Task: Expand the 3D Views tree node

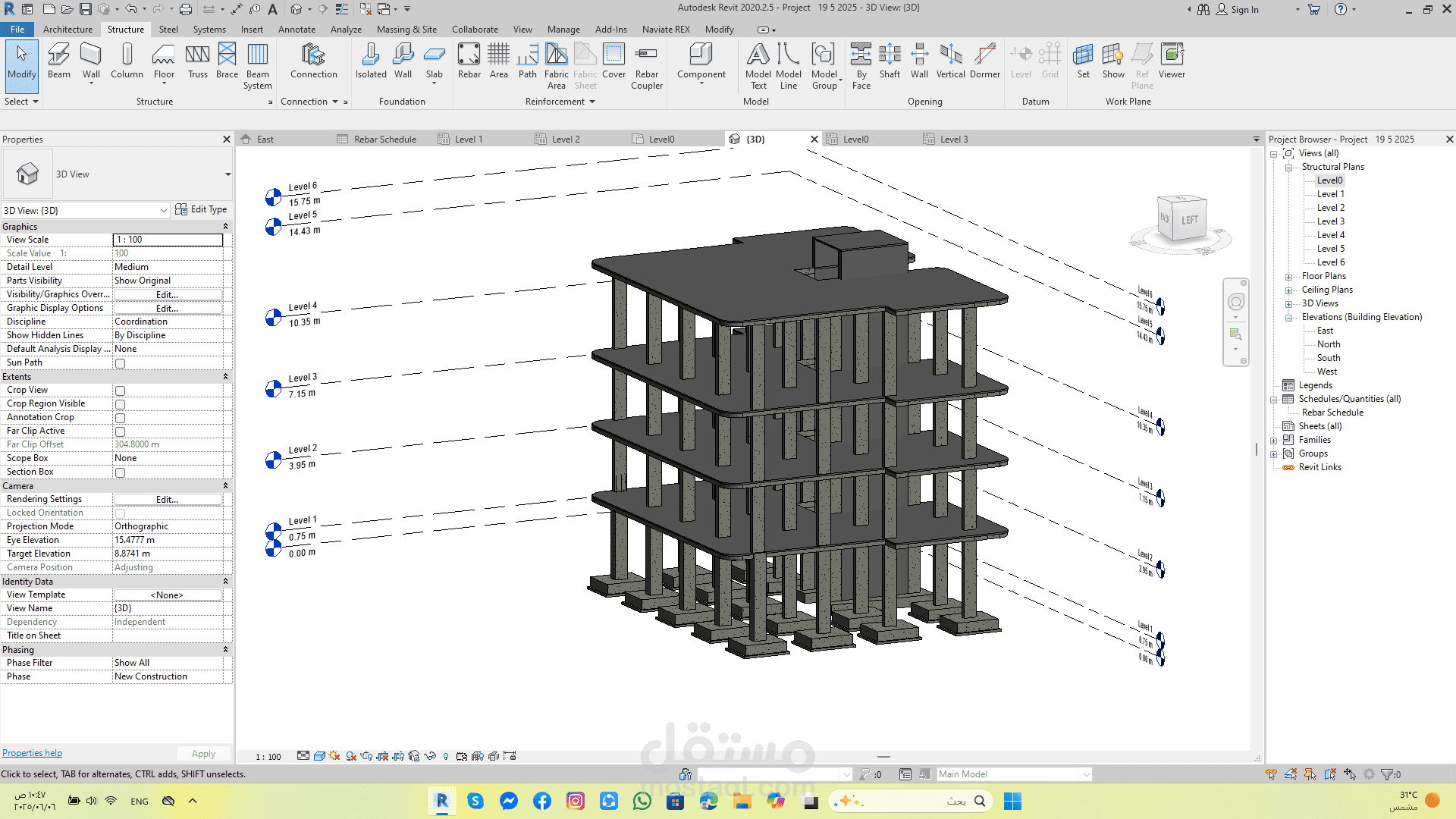Action: coord(1288,303)
